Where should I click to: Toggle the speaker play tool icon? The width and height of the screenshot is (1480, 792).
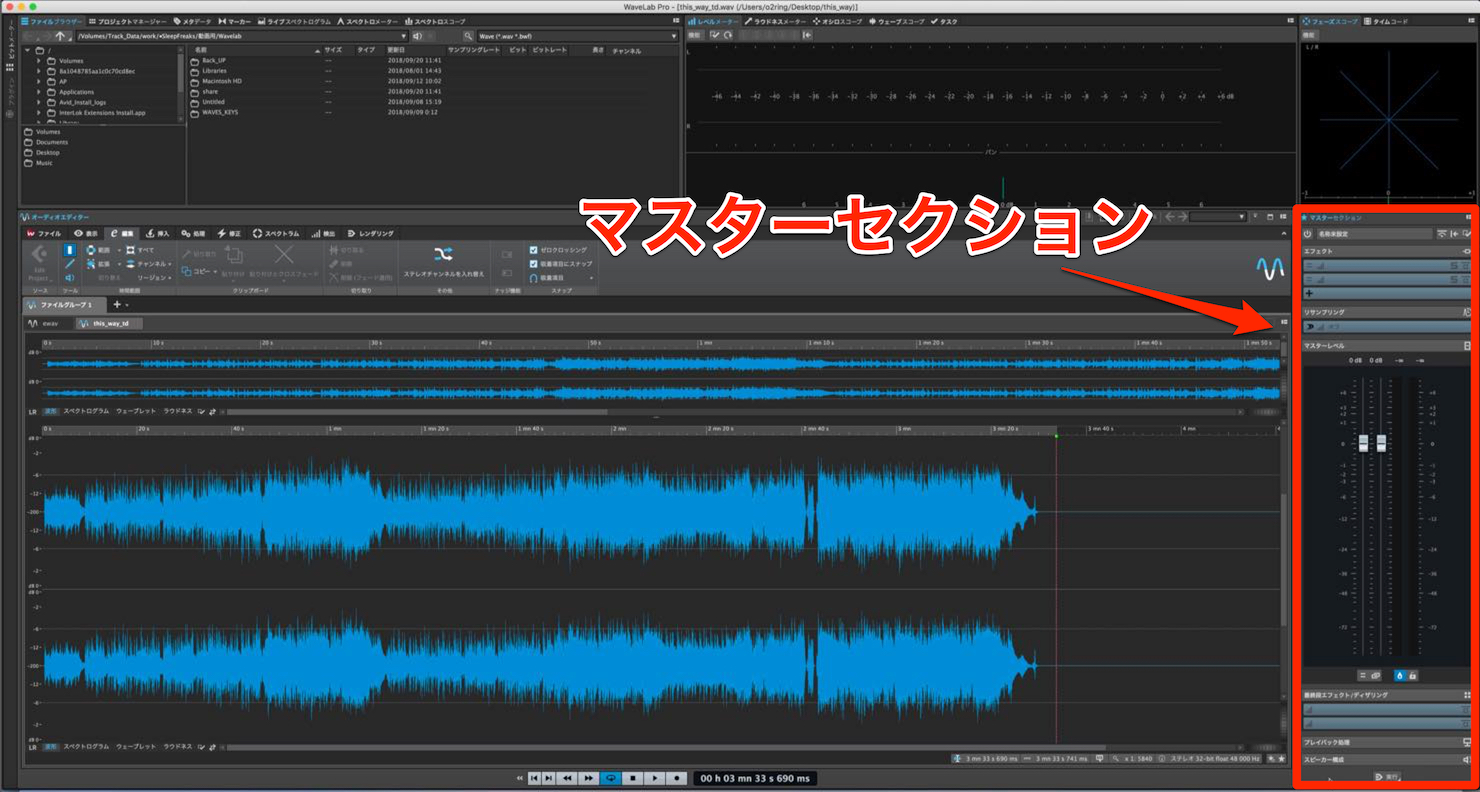[70, 278]
